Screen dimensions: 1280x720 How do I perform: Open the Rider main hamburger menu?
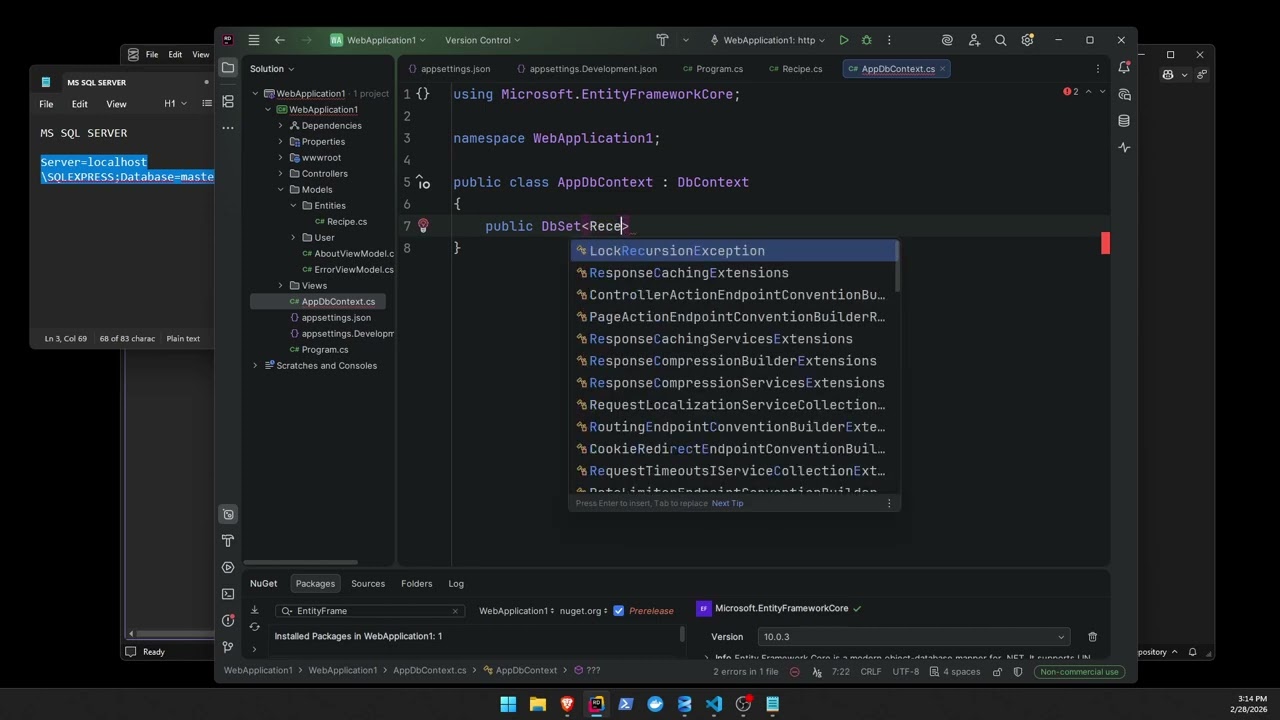point(254,40)
